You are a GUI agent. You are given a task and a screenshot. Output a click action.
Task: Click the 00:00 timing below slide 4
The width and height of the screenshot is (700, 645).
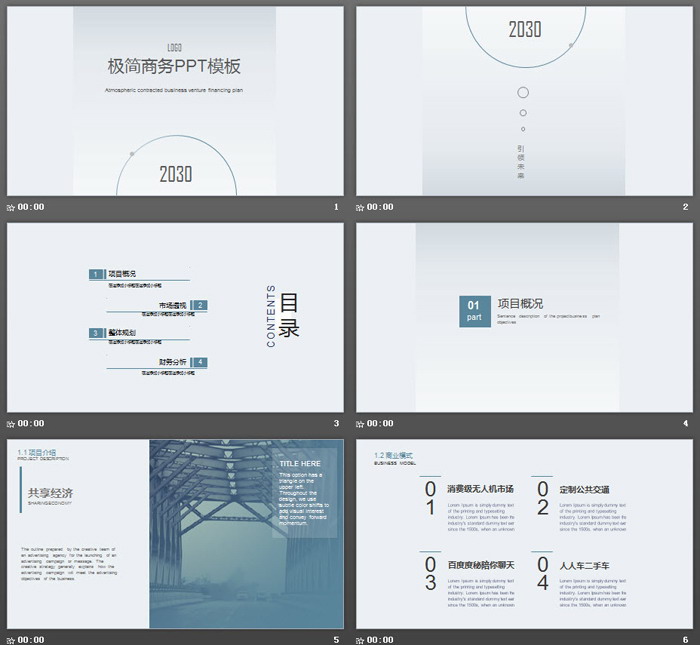coord(381,423)
